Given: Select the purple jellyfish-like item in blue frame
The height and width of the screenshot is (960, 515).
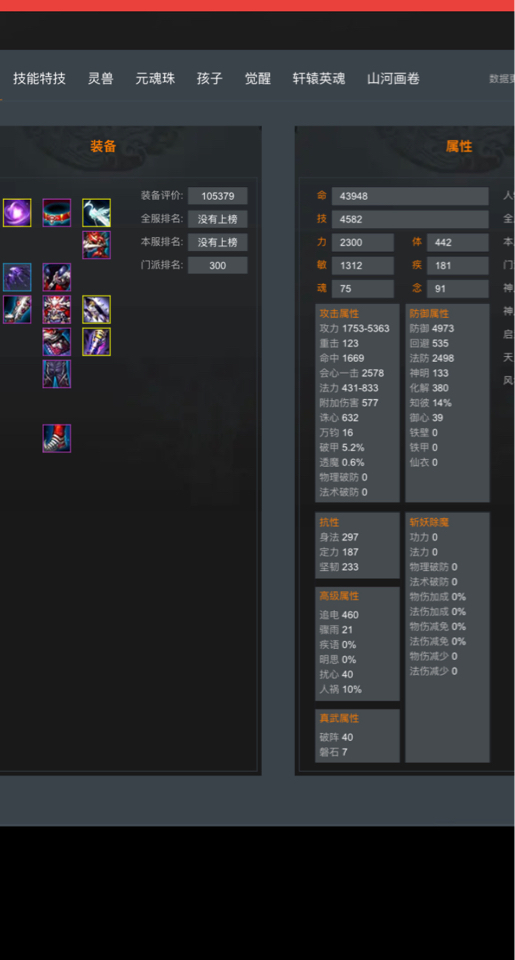Looking at the screenshot, I should [17, 277].
